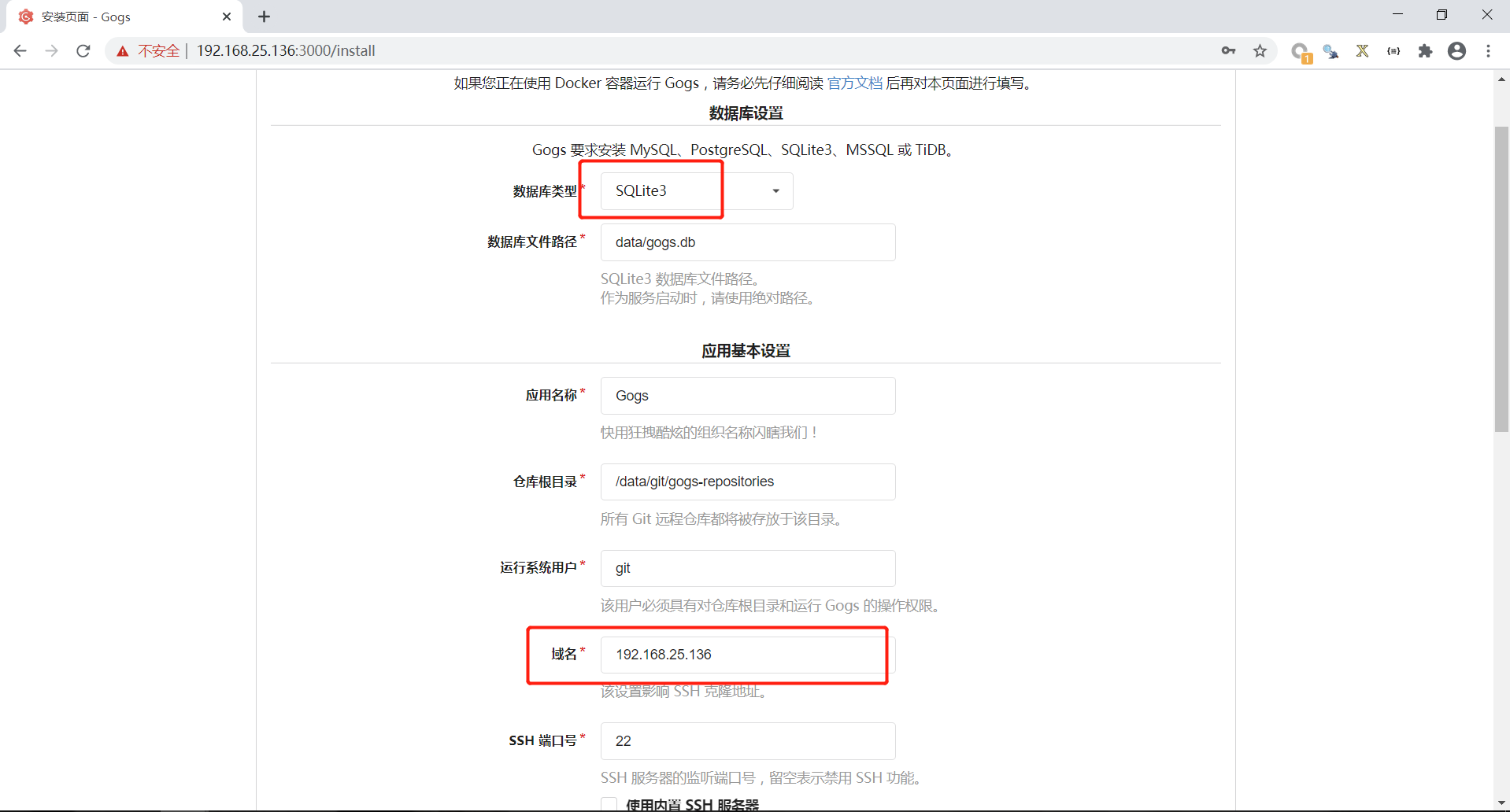Restore down the Chrome window
The width and height of the screenshot is (1510, 812).
[x=1442, y=15]
